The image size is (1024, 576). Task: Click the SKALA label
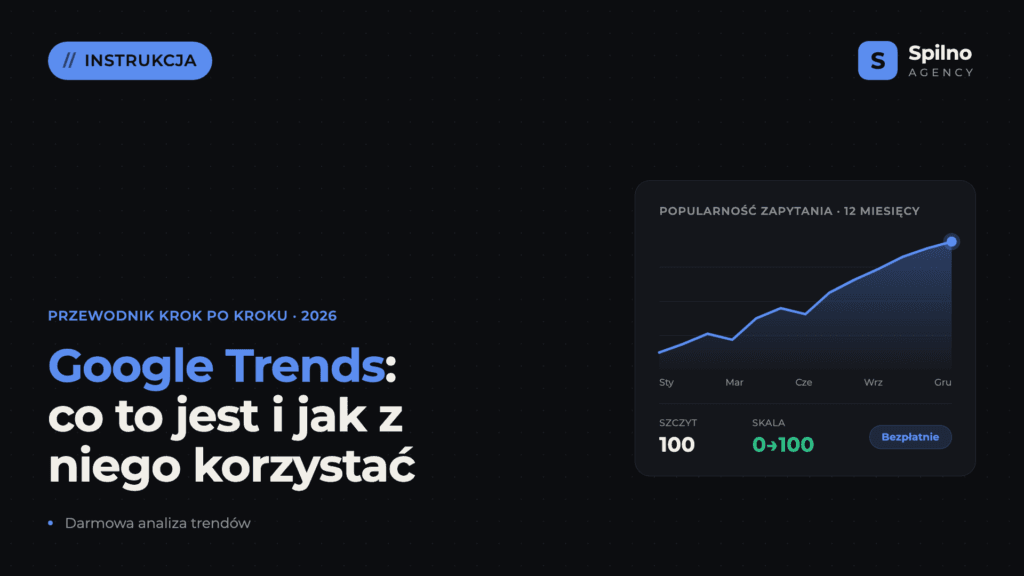[768, 423]
